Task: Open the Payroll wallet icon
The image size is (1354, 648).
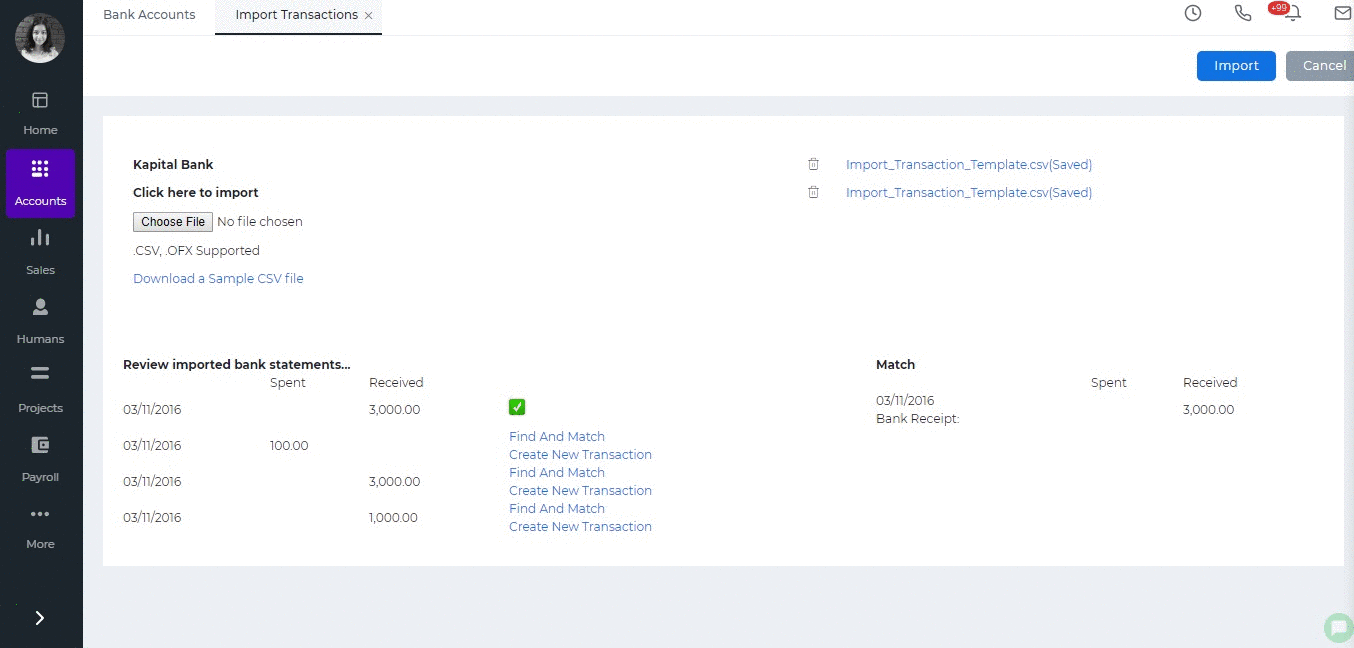Action: tap(40, 445)
